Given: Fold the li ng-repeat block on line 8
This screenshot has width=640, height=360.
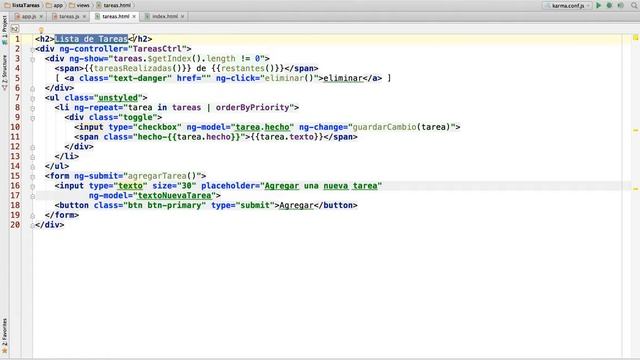Looking at the screenshot, I should pos(32,109).
